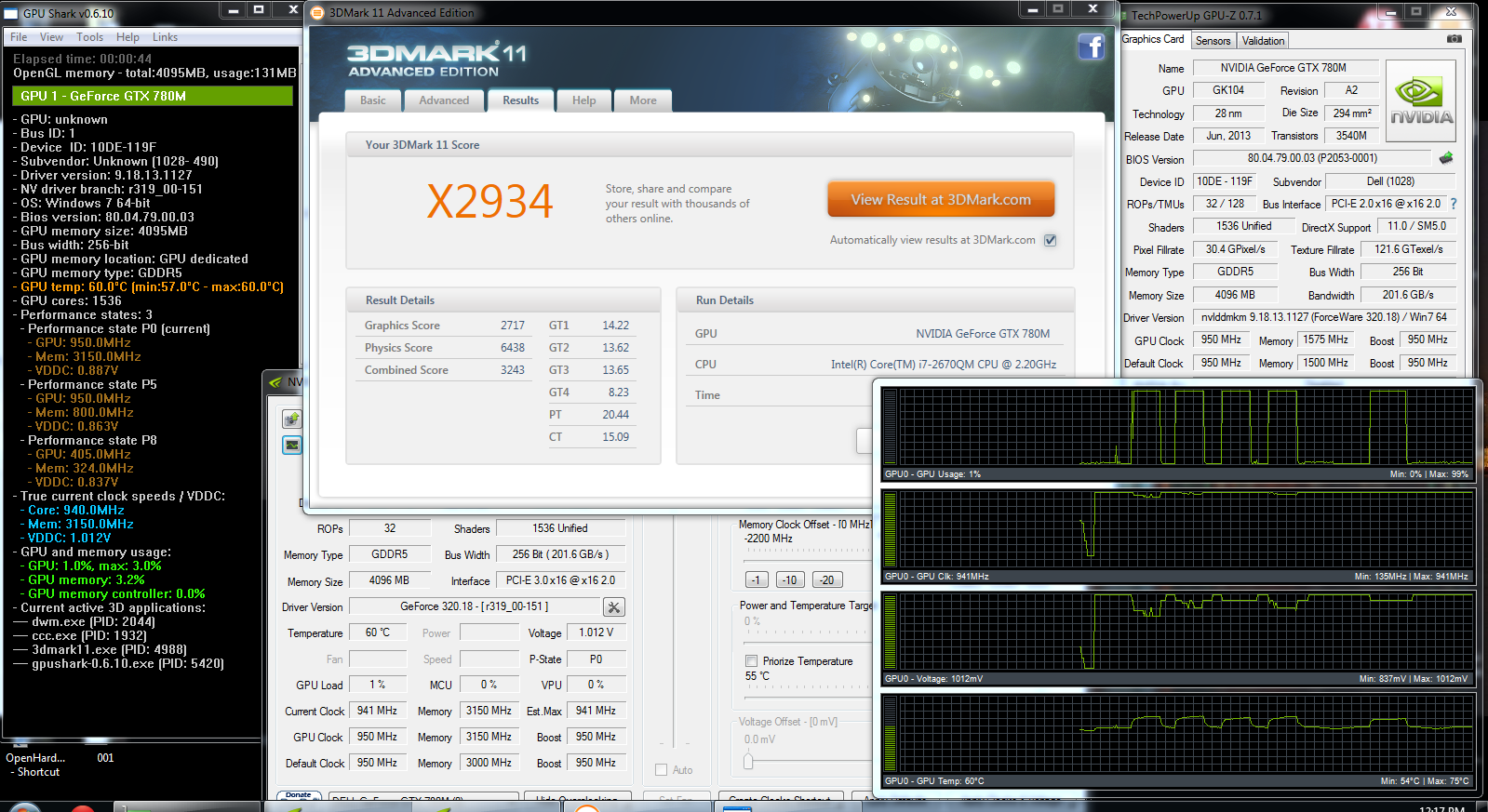Switch to GPU-Z Sensors tab
Image resolution: width=1488 pixels, height=812 pixels.
coord(1213,41)
